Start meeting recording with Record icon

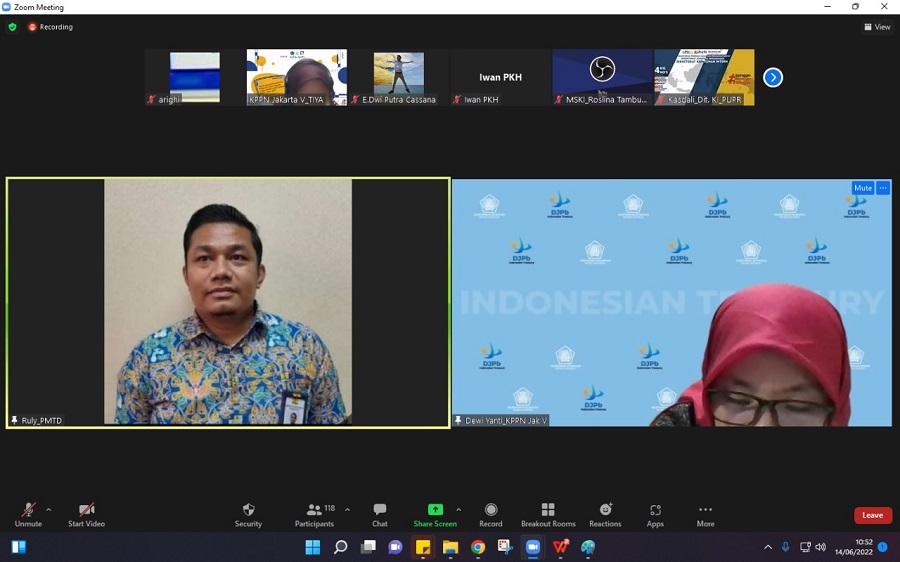(491, 510)
